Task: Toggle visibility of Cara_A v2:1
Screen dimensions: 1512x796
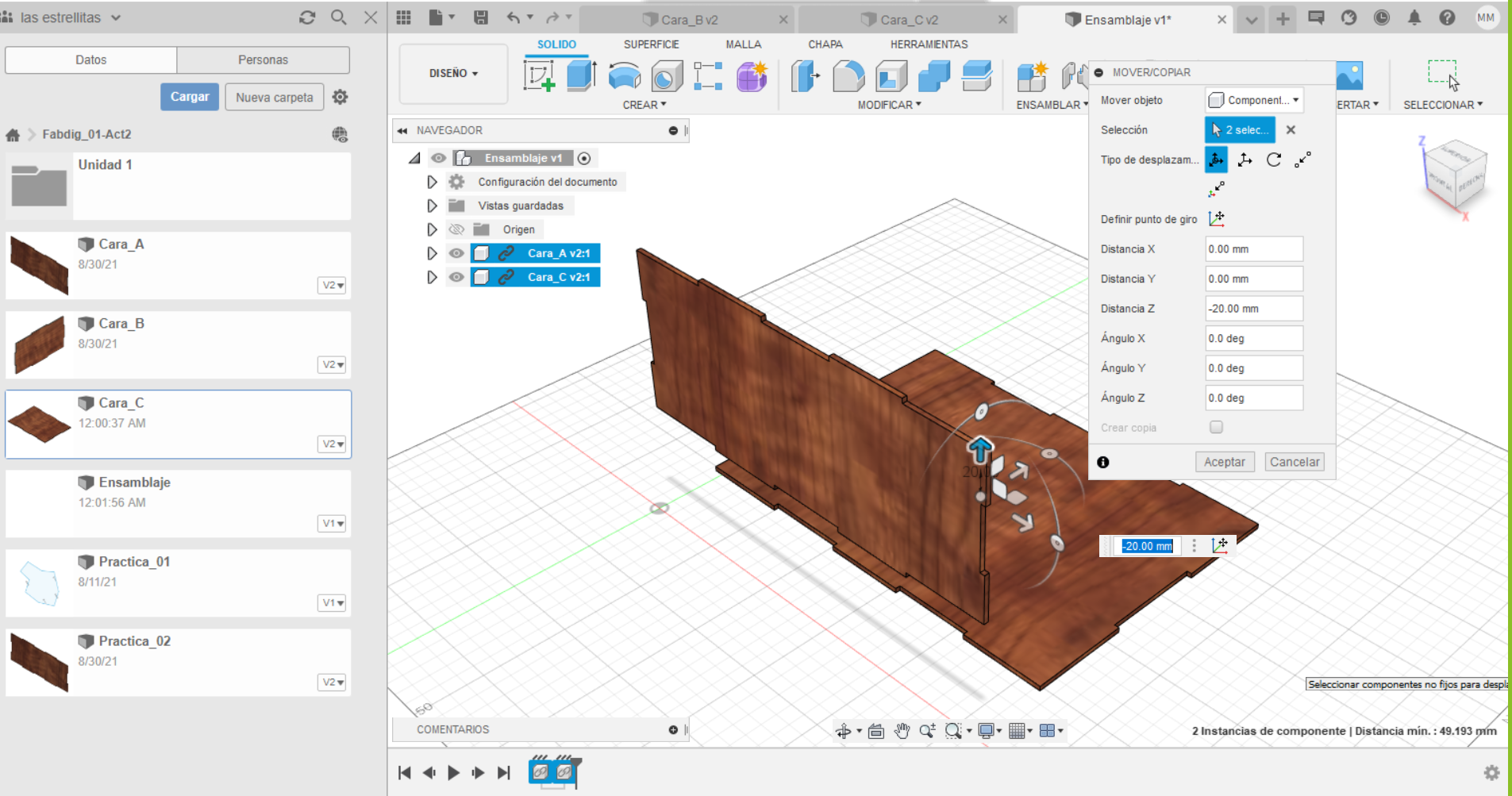Action: pyautogui.click(x=456, y=253)
